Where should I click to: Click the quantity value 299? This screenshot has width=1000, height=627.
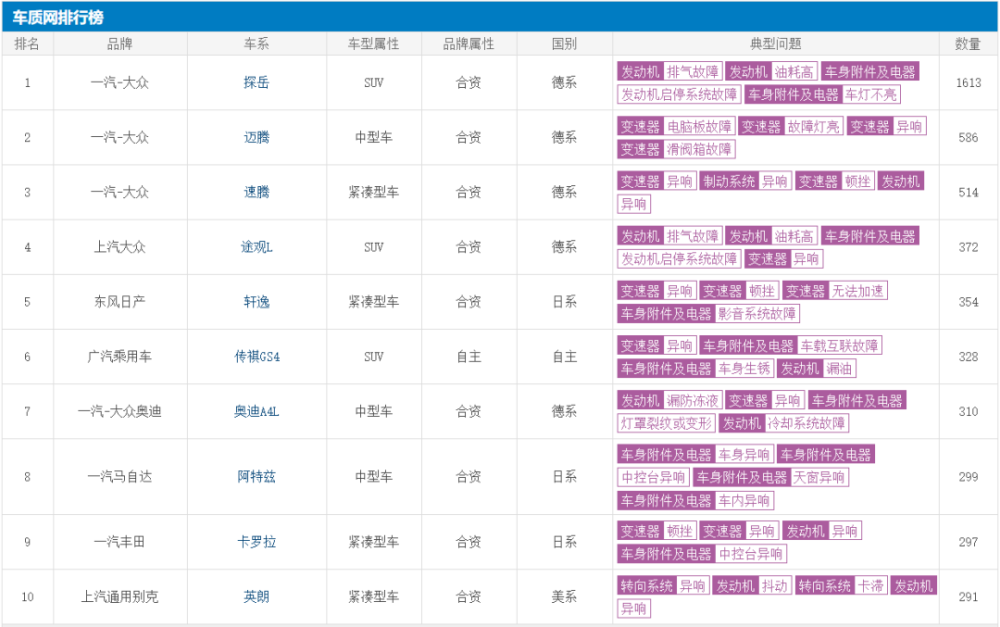tap(968, 476)
